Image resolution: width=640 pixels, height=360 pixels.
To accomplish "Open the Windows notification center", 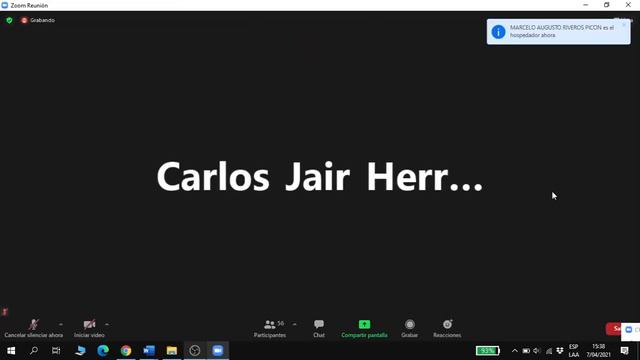I will [x=624, y=351].
